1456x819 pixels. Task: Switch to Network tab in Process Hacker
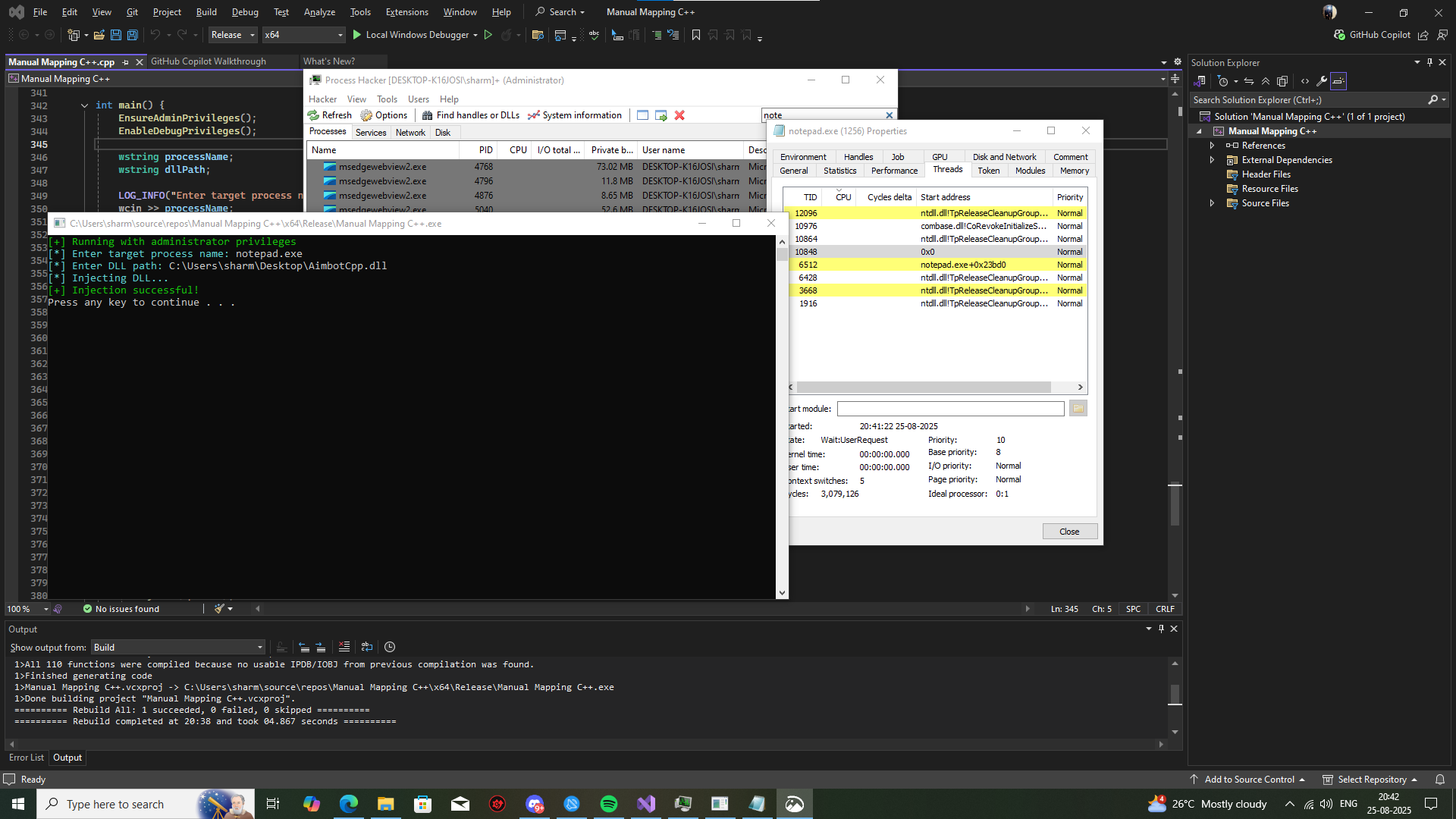410,133
